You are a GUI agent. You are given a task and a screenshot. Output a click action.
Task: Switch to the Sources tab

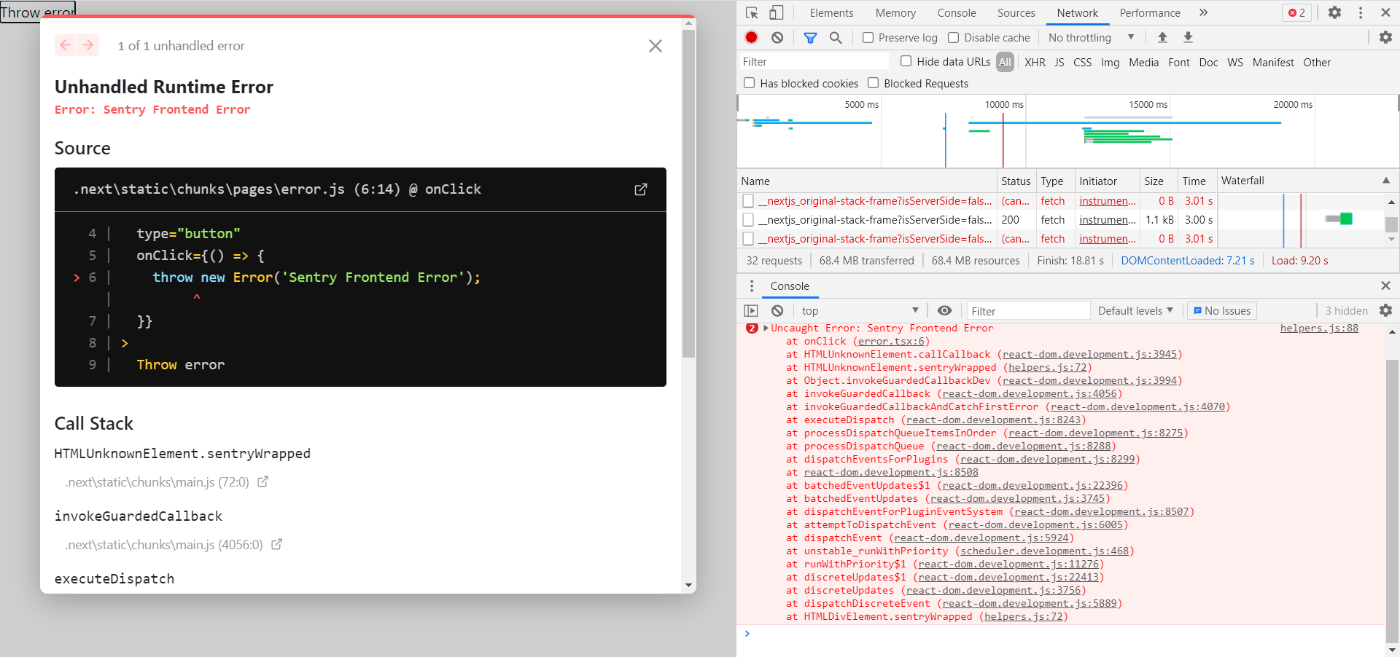pos(1016,13)
